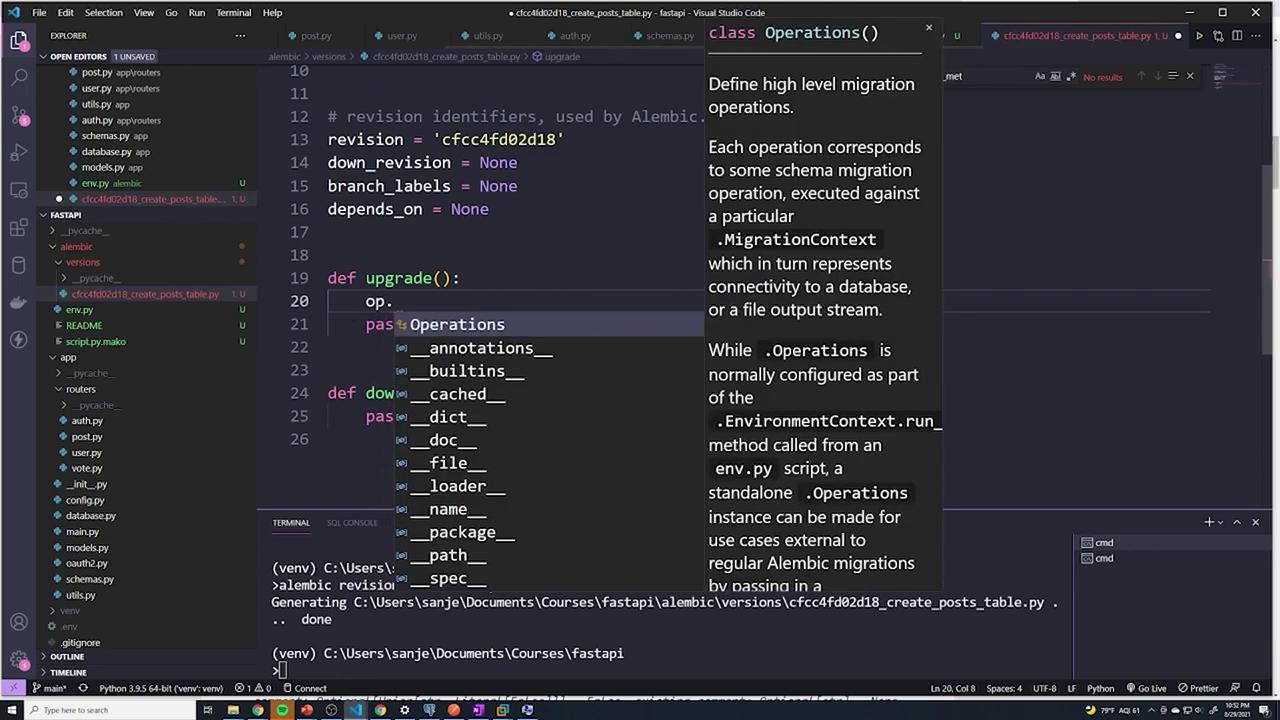
Task: Toggle Use Regular Expression in find widget
Action: [1072, 77]
